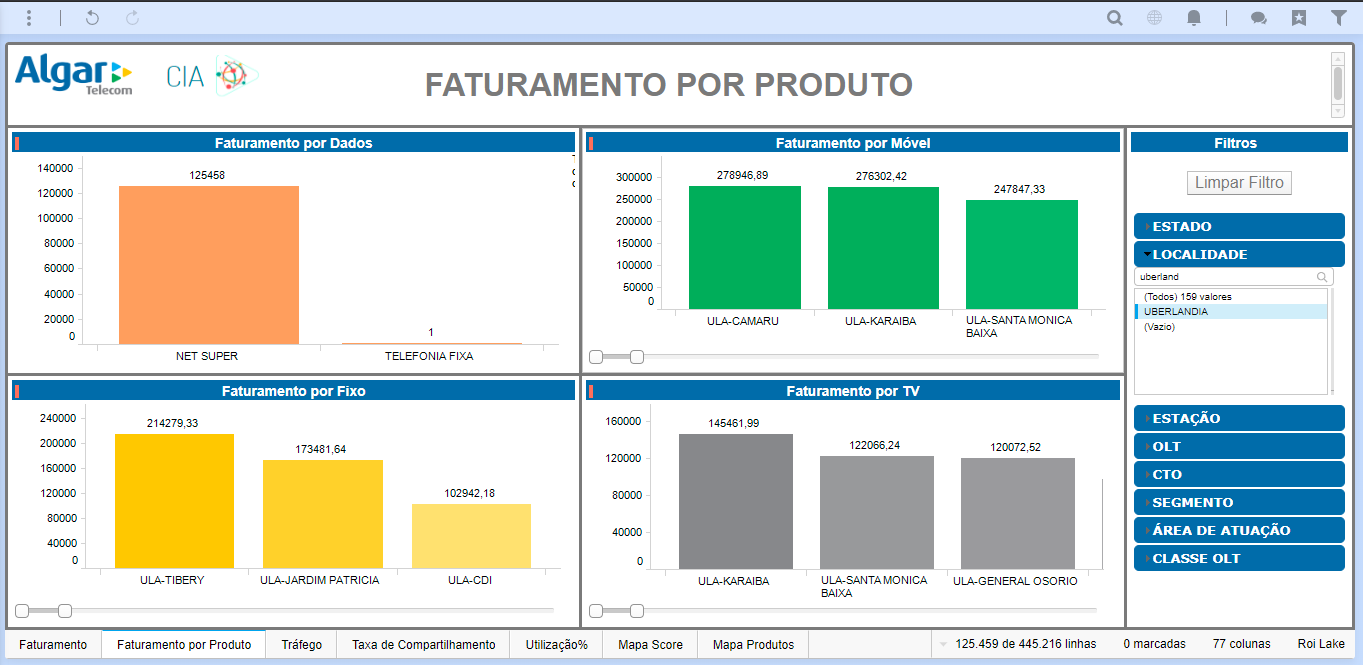
Task: Click the redo arrow icon
Action: coord(133,18)
